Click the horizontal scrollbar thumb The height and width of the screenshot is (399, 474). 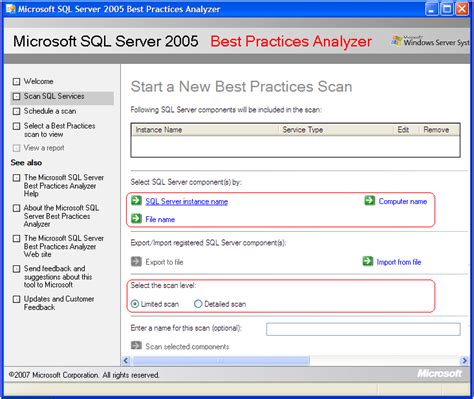tap(221, 361)
